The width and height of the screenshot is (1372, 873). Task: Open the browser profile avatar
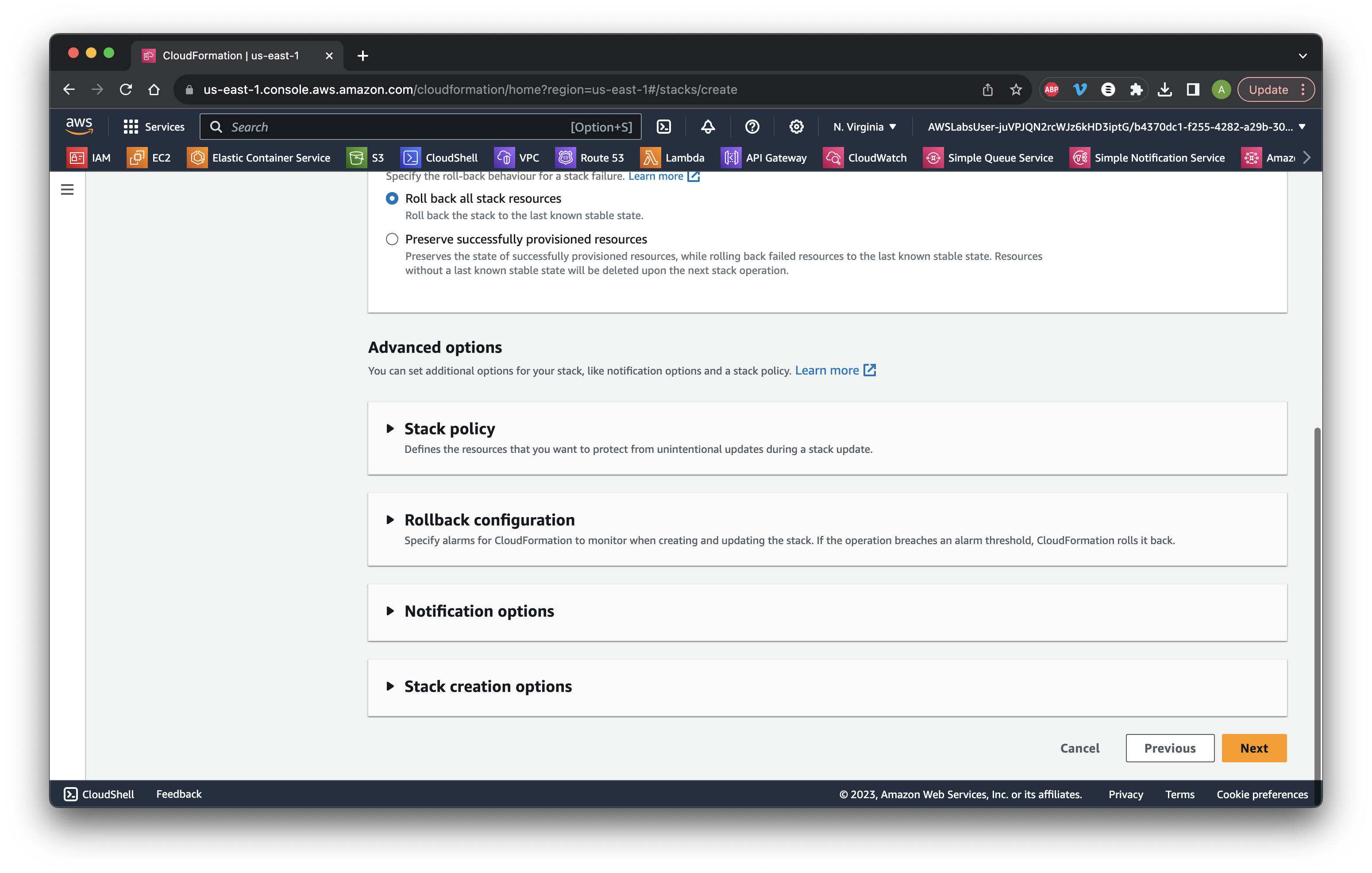click(x=1221, y=89)
